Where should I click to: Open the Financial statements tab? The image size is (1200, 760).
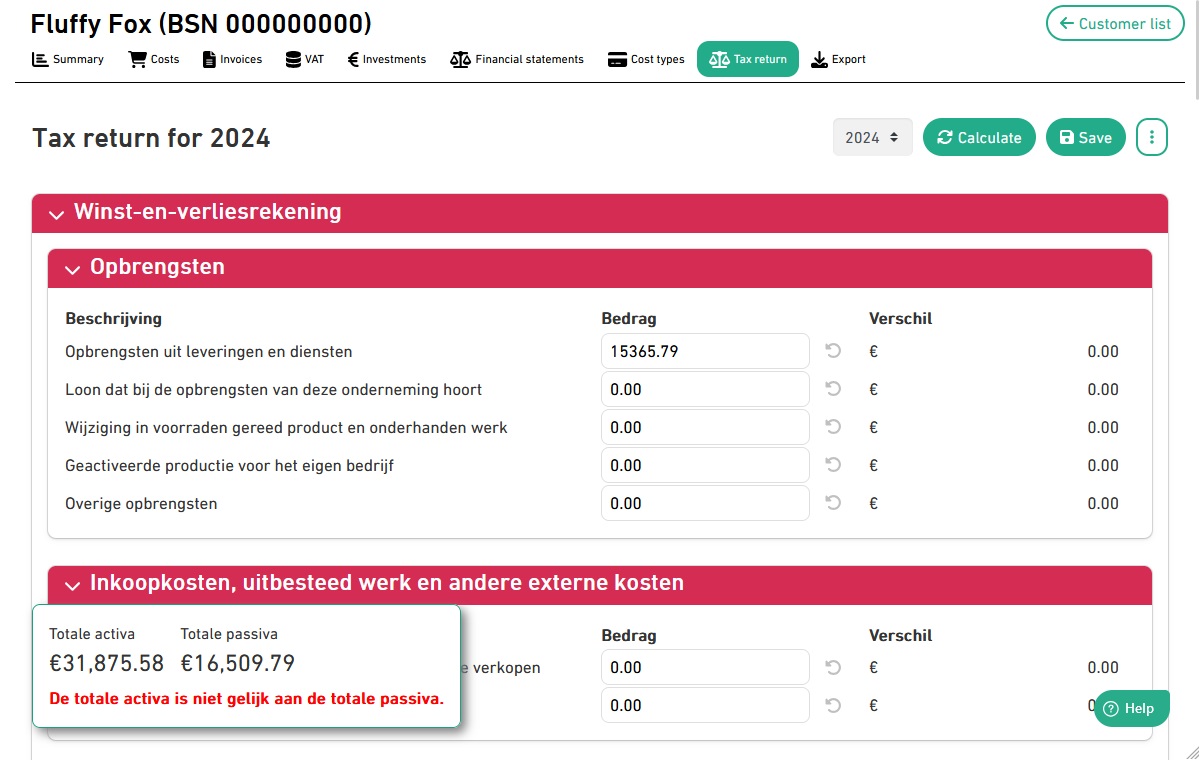517,59
